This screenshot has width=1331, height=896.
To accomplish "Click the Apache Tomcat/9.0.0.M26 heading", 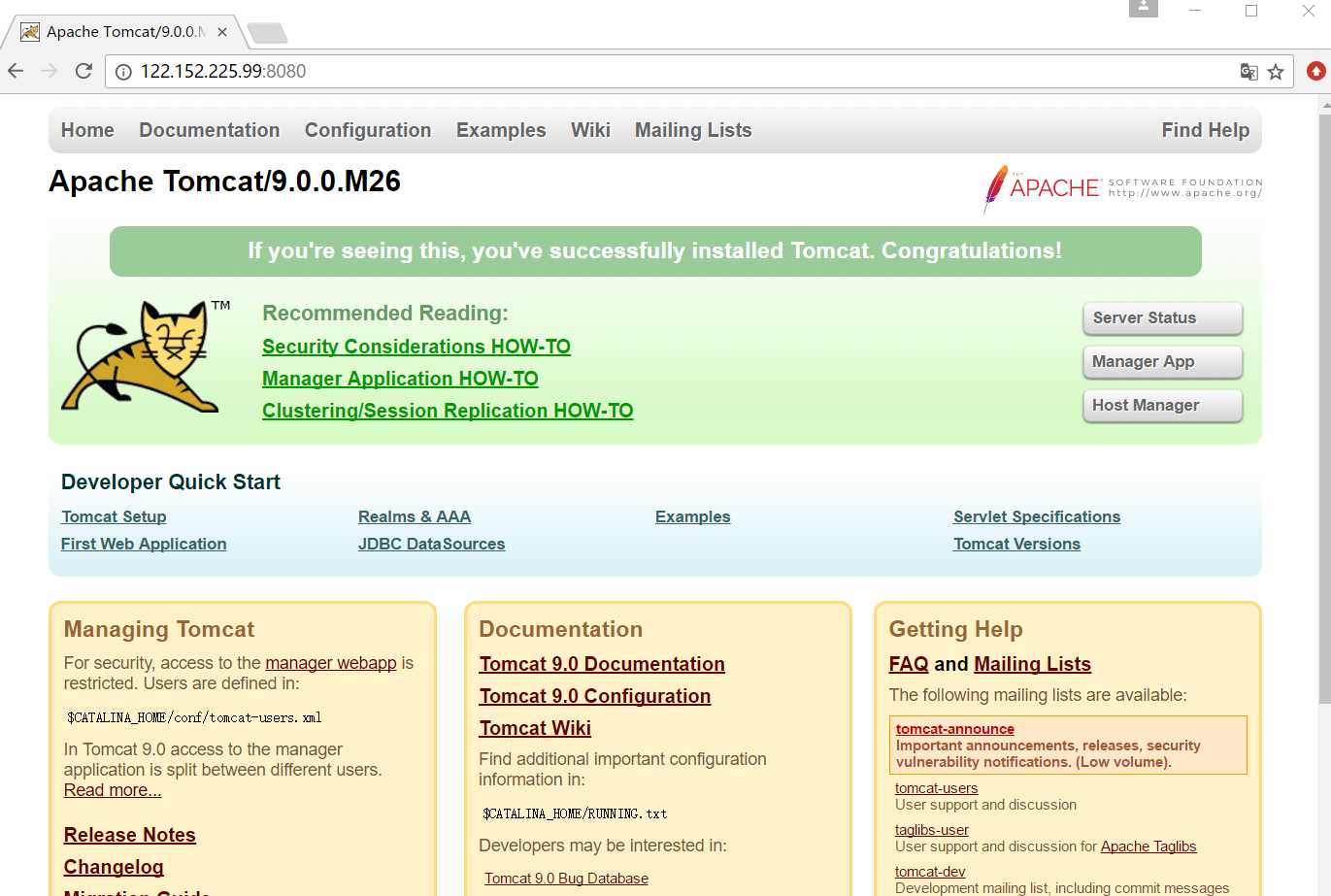I will click(x=224, y=182).
